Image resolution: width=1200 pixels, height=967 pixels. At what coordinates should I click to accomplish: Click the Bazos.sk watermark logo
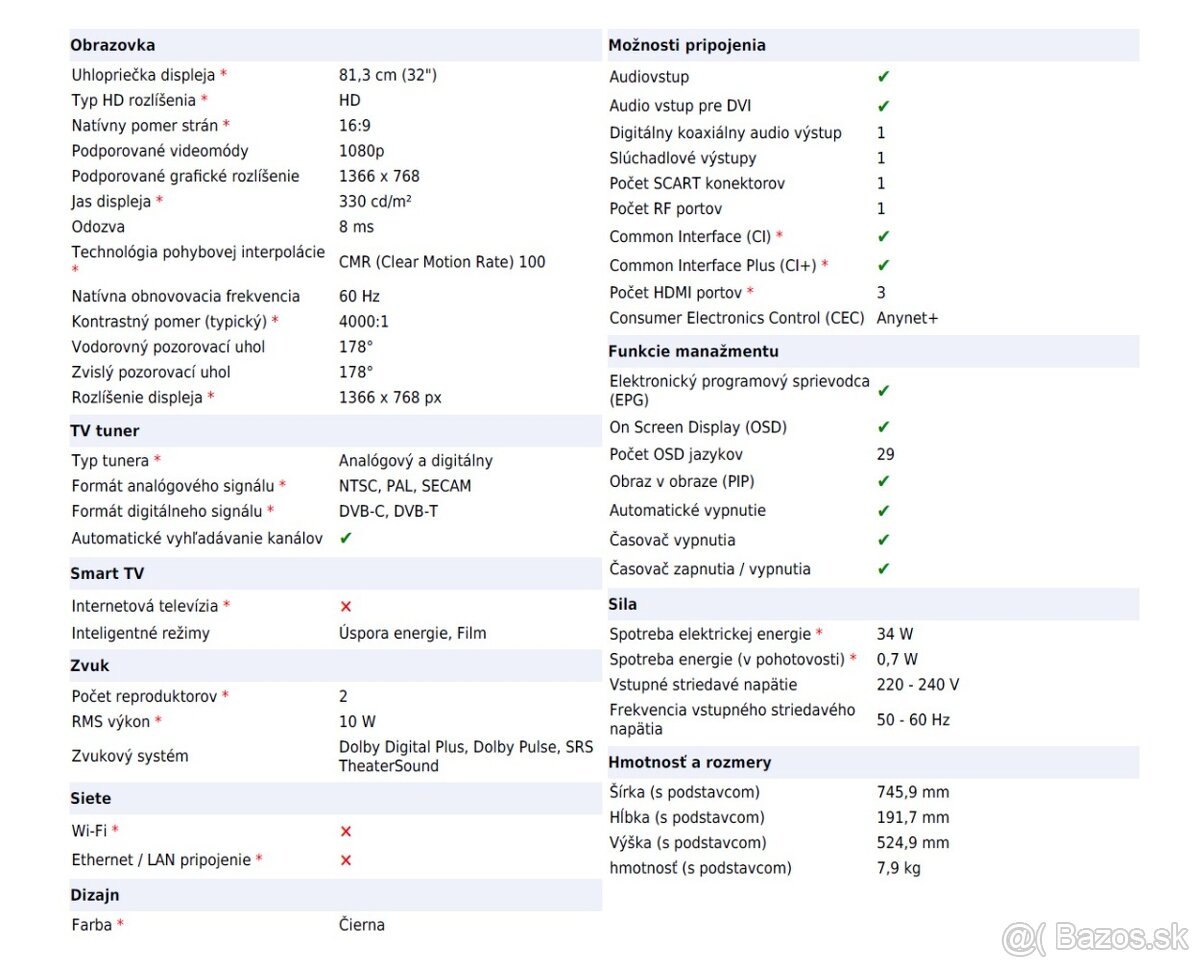click(x=1095, y=938)
